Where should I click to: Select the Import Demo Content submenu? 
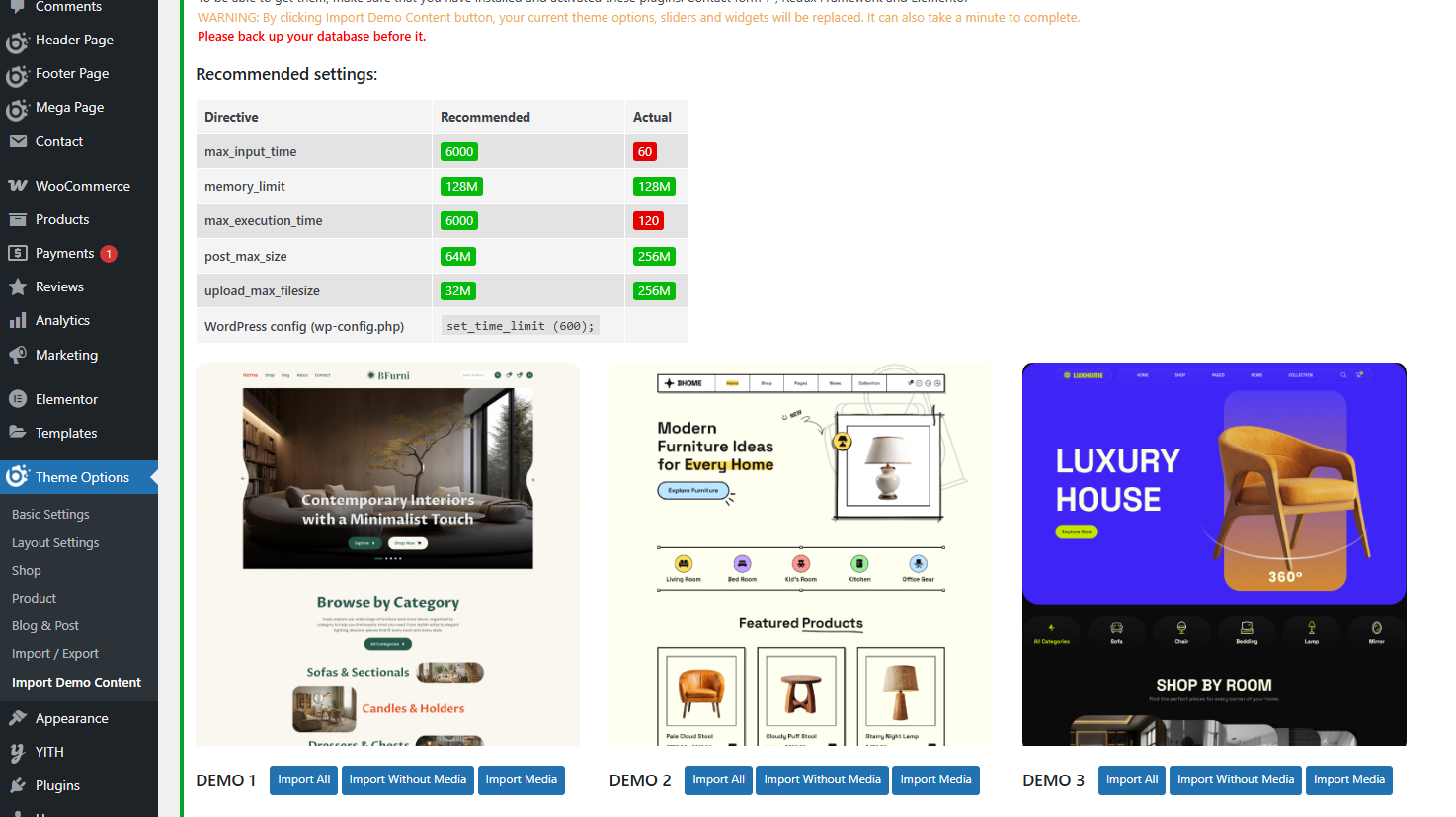click(x=76, y=683)
